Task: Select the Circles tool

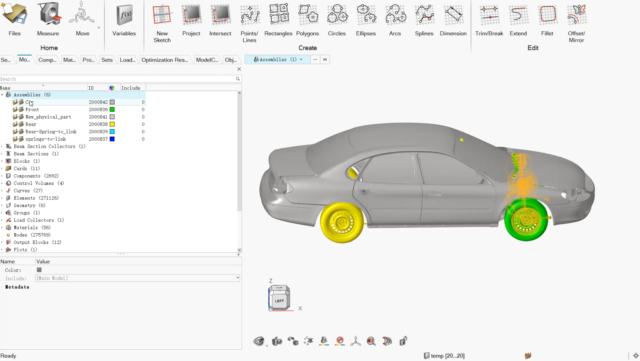Action: [x=337, y=19]
